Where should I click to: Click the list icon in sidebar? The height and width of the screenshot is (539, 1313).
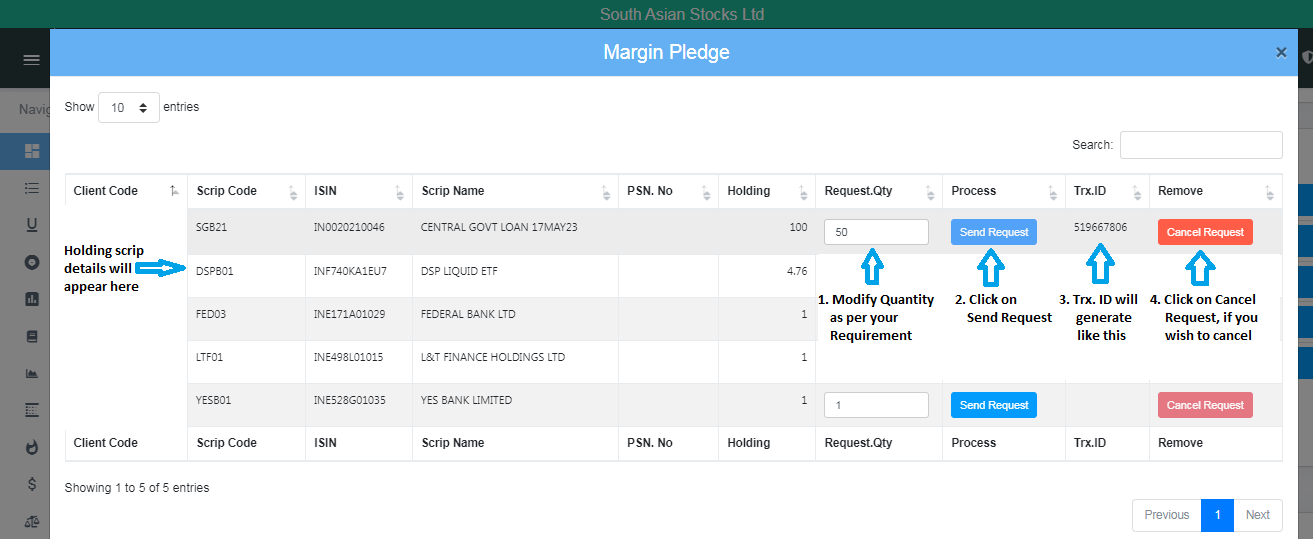tap(32, 188)
